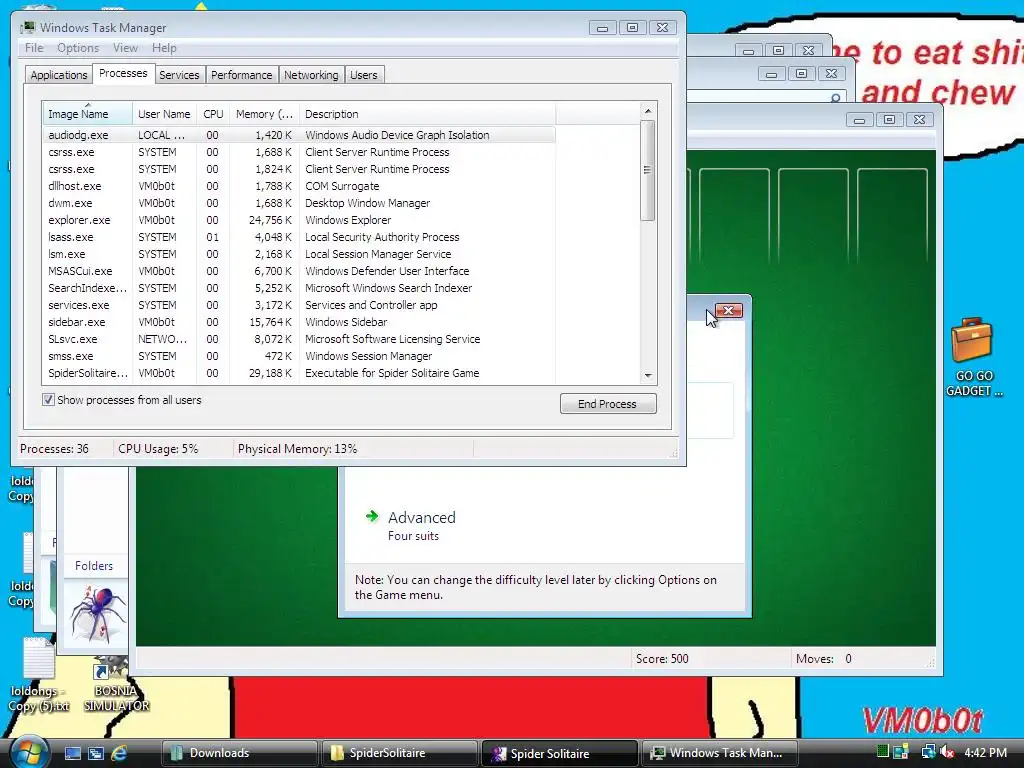Viewport: 1024px width, 768px height.
Task: Click Score: 500 in Solitaire status bar
Action: tap(662, 658)
